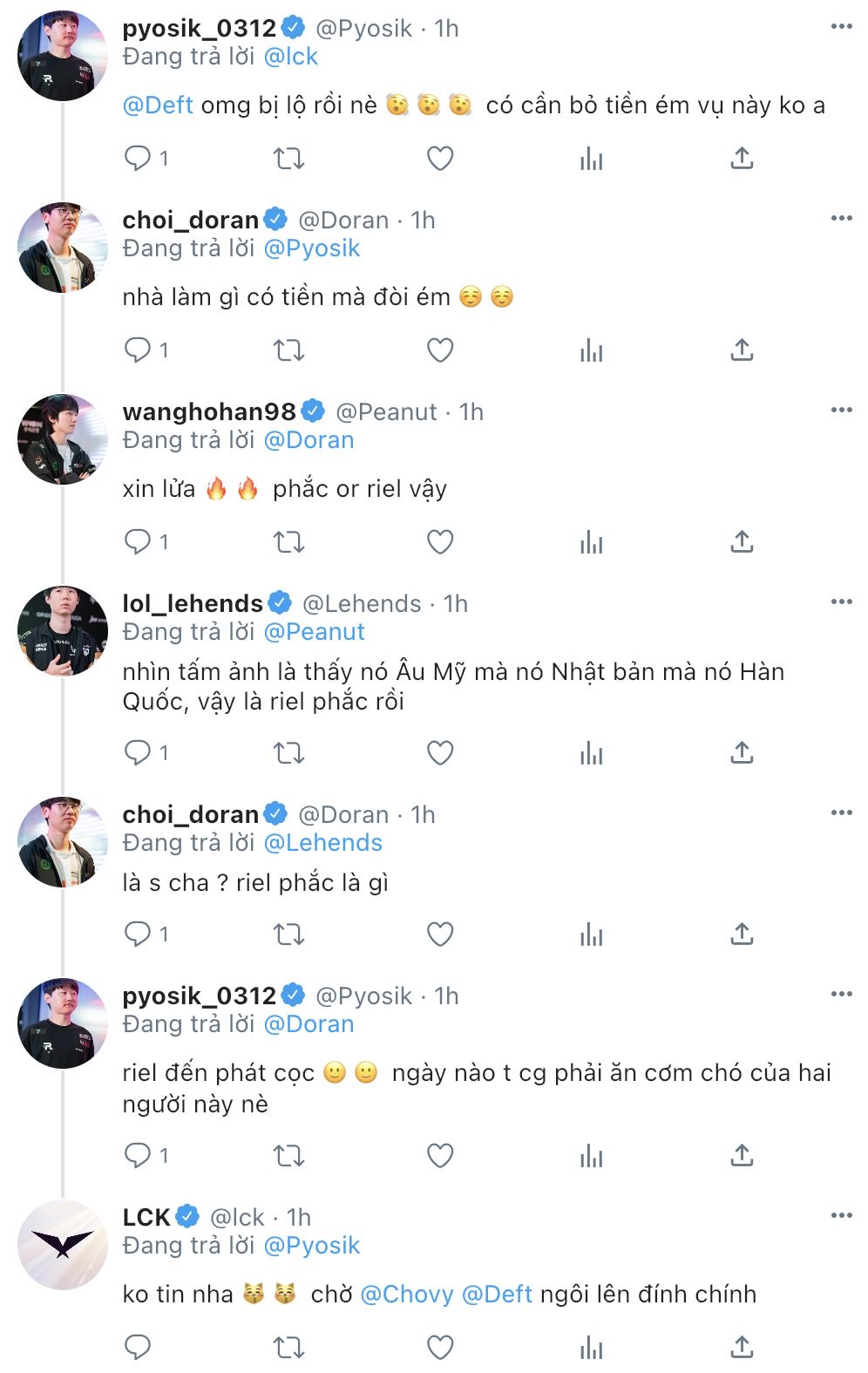Retweet pyosik_0312's "riel đến phát cọc" tweet

coord(288,1156)
